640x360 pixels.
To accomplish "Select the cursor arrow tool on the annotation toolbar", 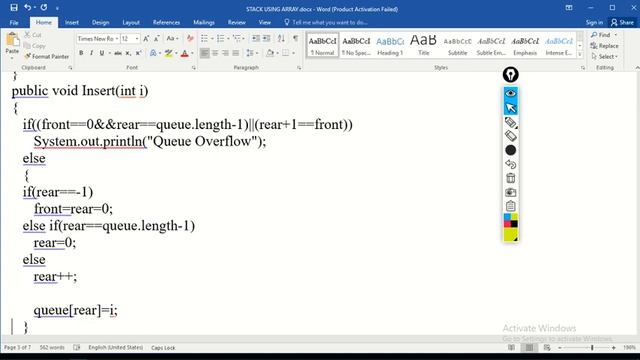I will pyautogui.click(x=511, y=108).
